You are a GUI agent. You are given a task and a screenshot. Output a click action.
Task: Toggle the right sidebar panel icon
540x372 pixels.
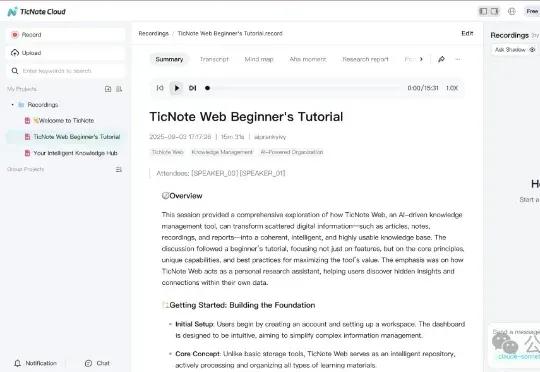tap(494, 11)
